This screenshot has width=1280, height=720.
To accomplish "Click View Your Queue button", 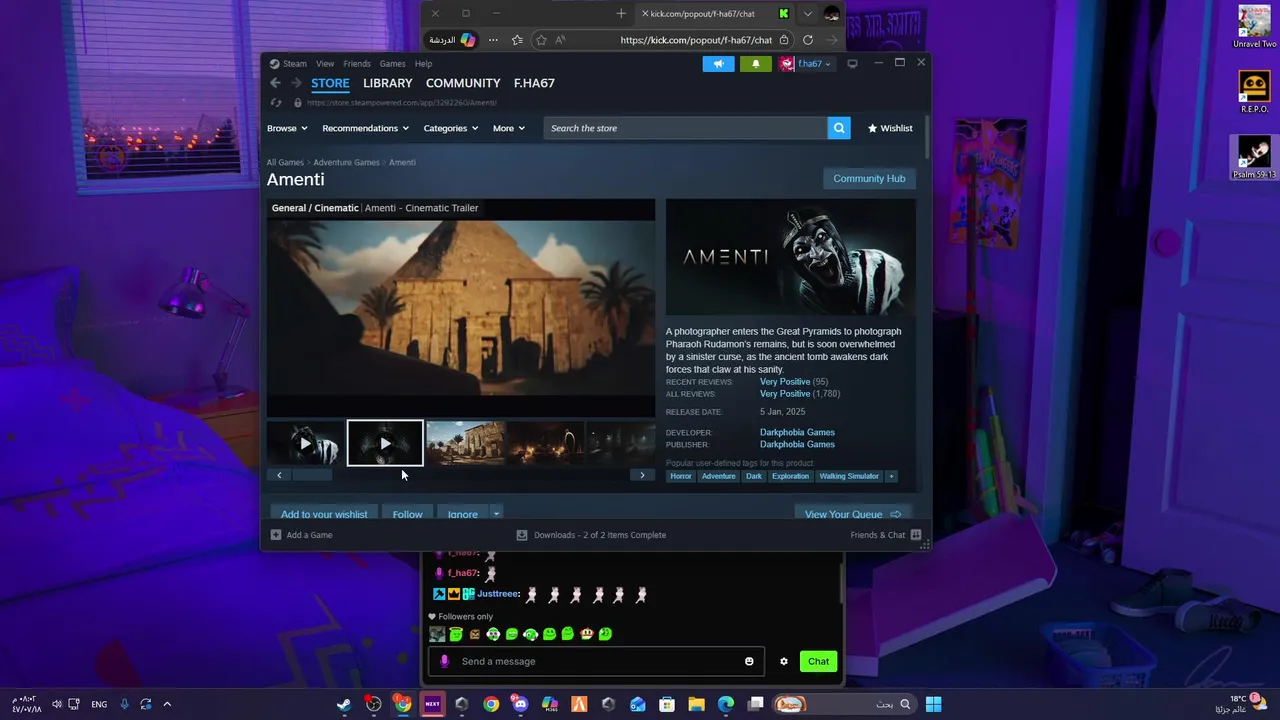I will (x=853, y=514).
